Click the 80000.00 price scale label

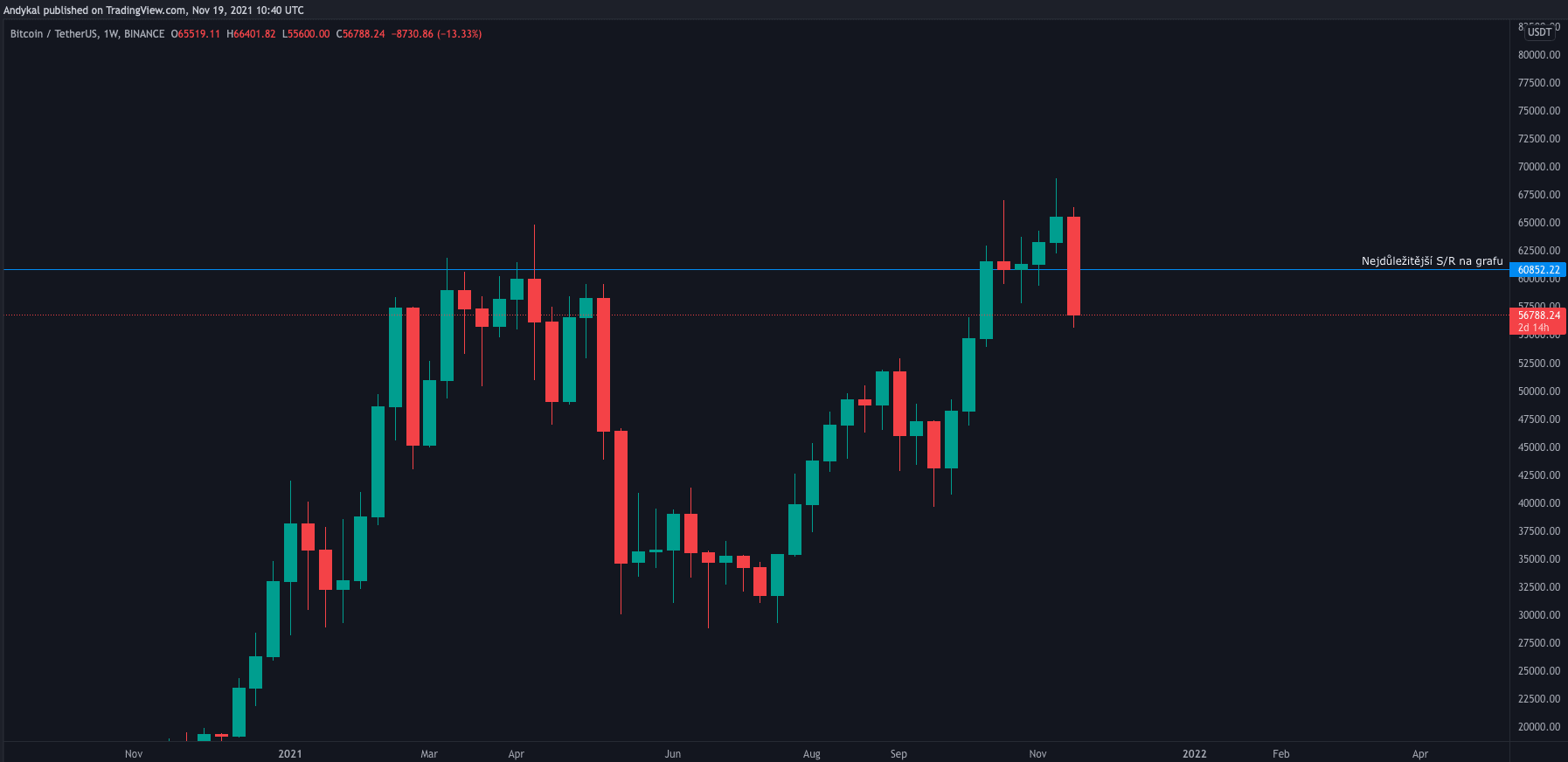pyautogui.click(x=1538, y=55)
